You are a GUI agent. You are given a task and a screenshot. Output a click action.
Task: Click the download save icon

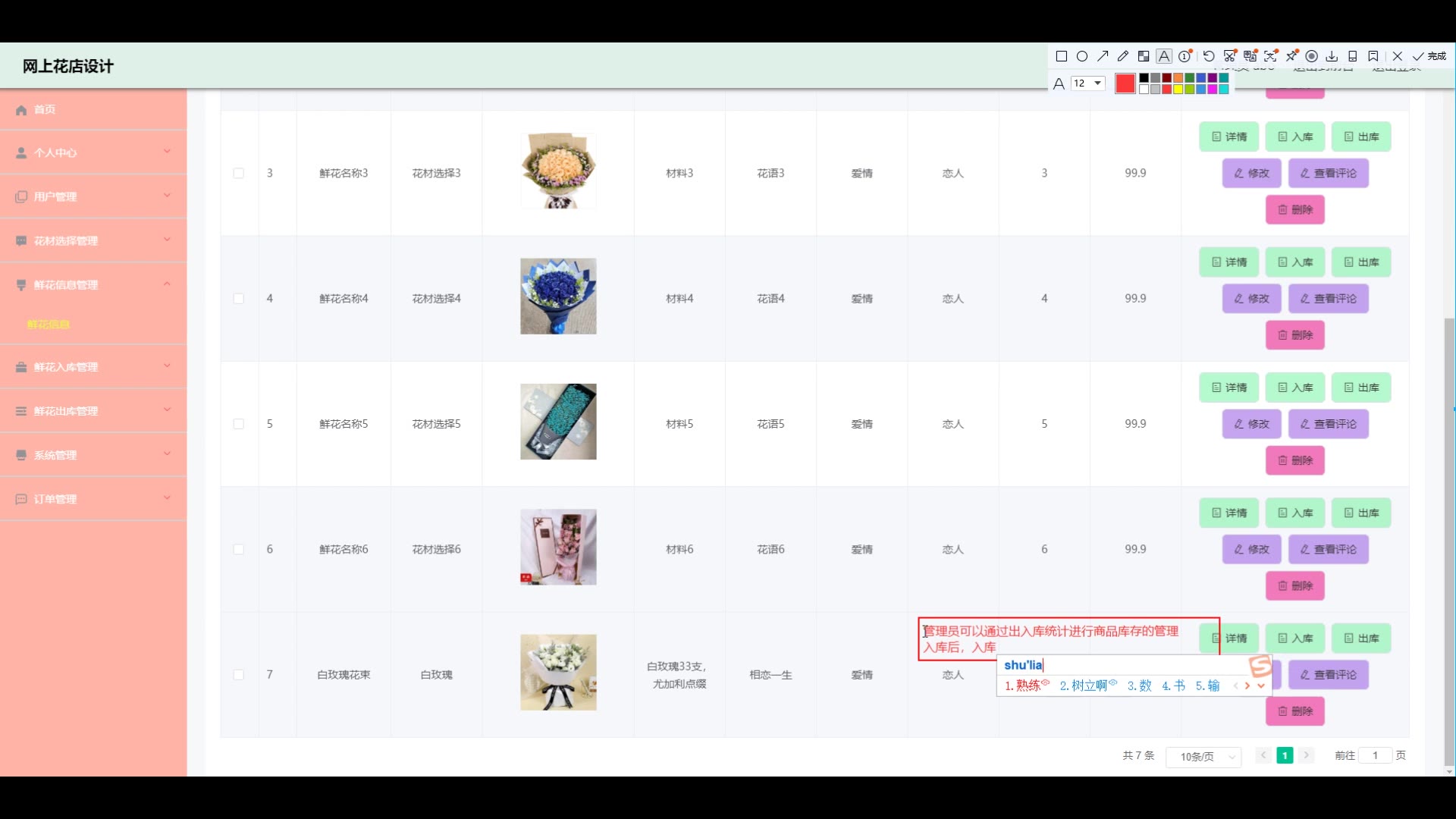pyautogui.click(x=1332, y=56)
